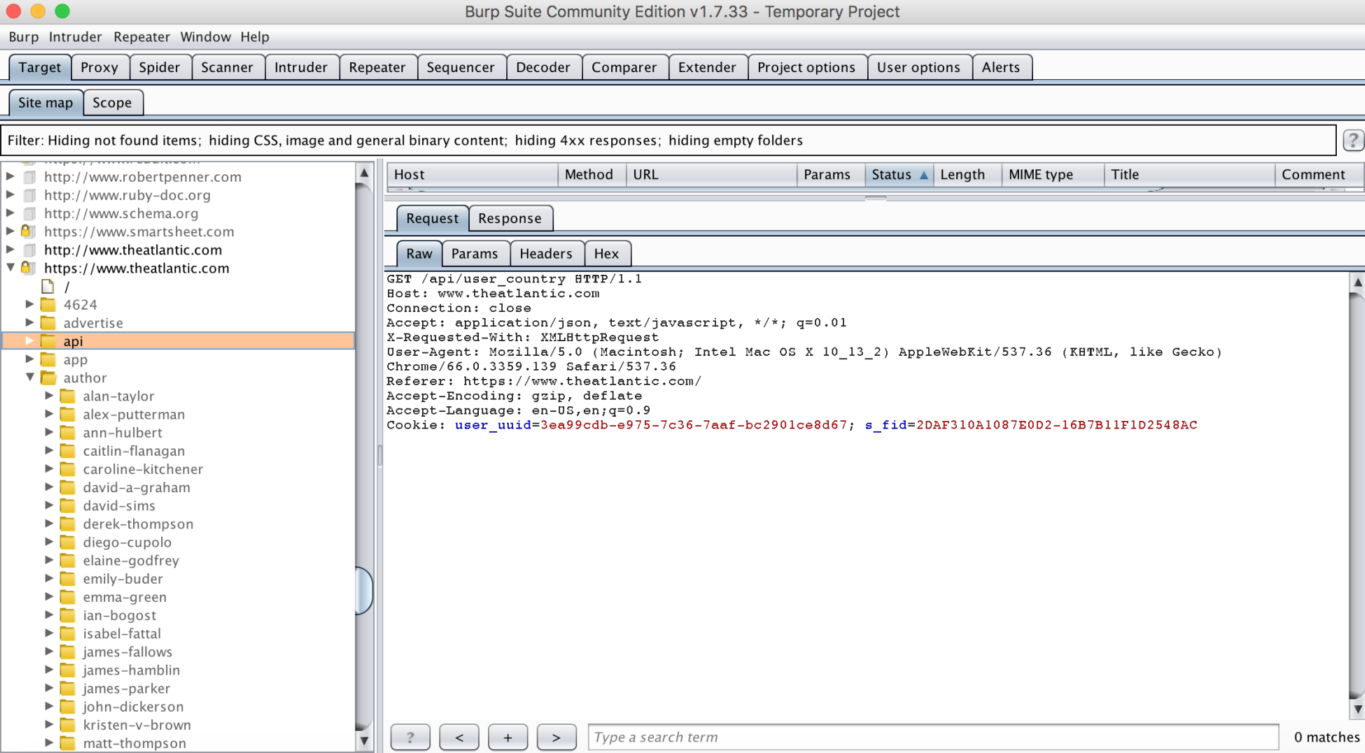Click the root slash page file icon
This screenshot has height=753, width=1365.
click(47, 287)
